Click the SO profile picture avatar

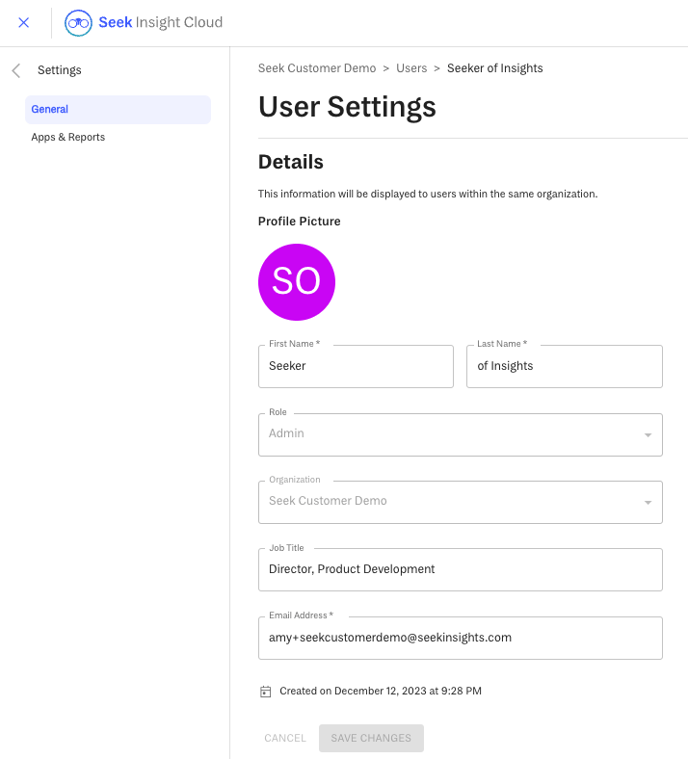297,282
